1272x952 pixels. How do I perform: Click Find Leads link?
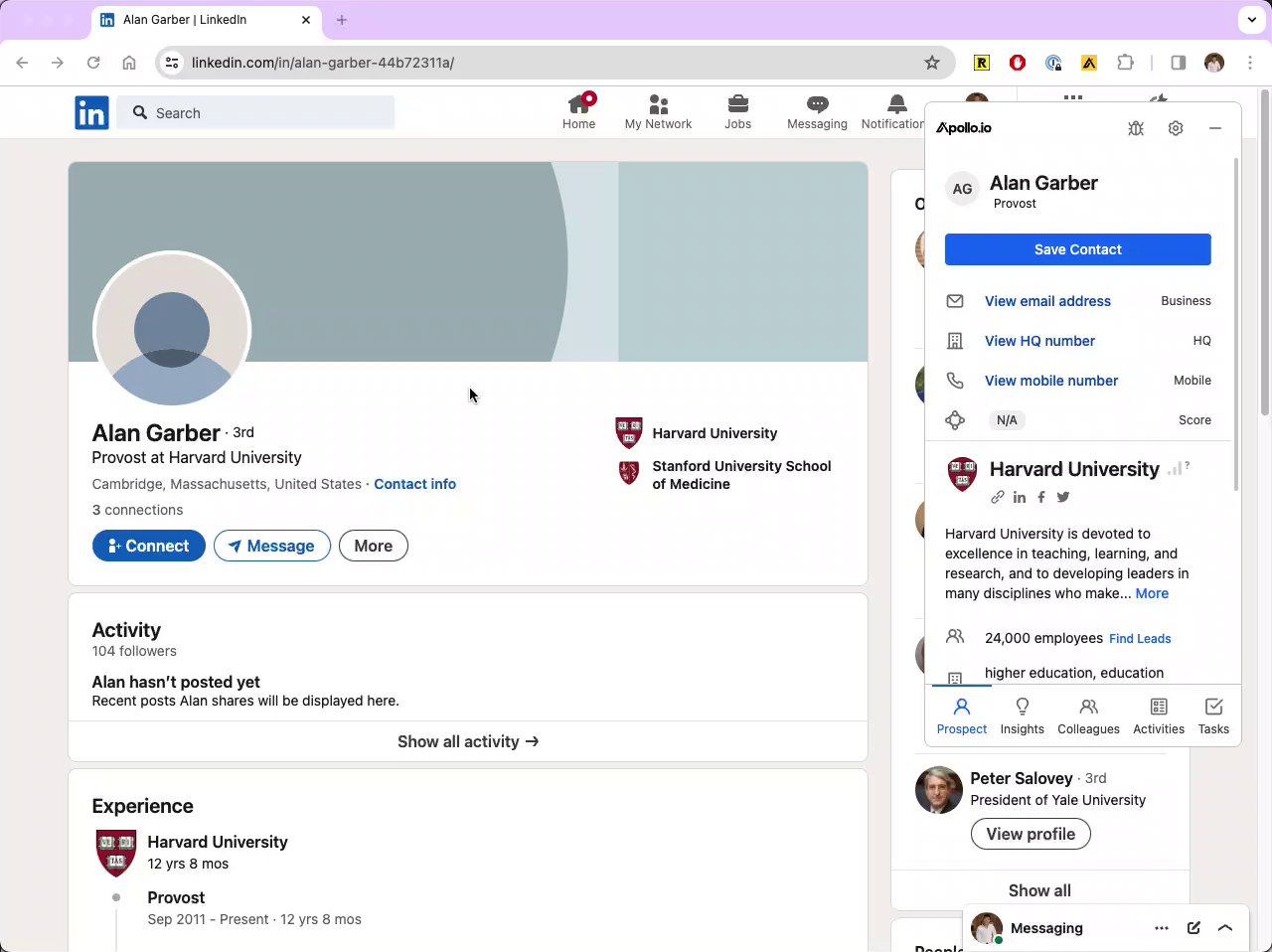coord(1140,639)
